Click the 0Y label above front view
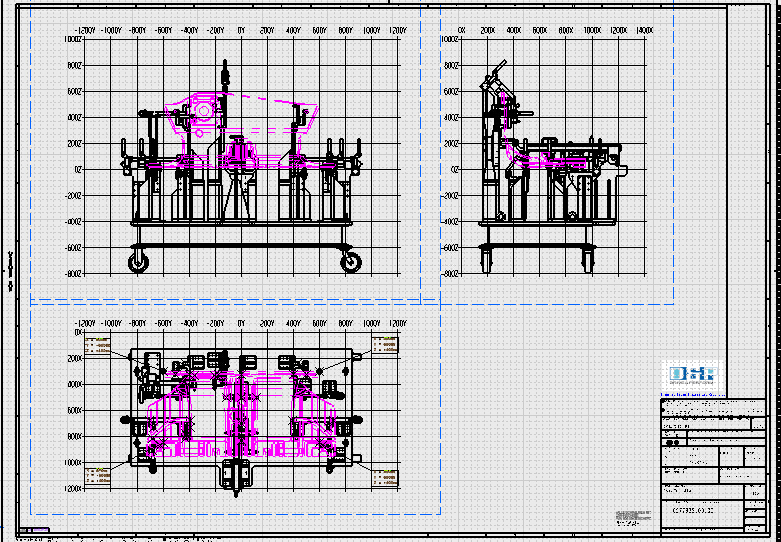 tap(242, 31)
